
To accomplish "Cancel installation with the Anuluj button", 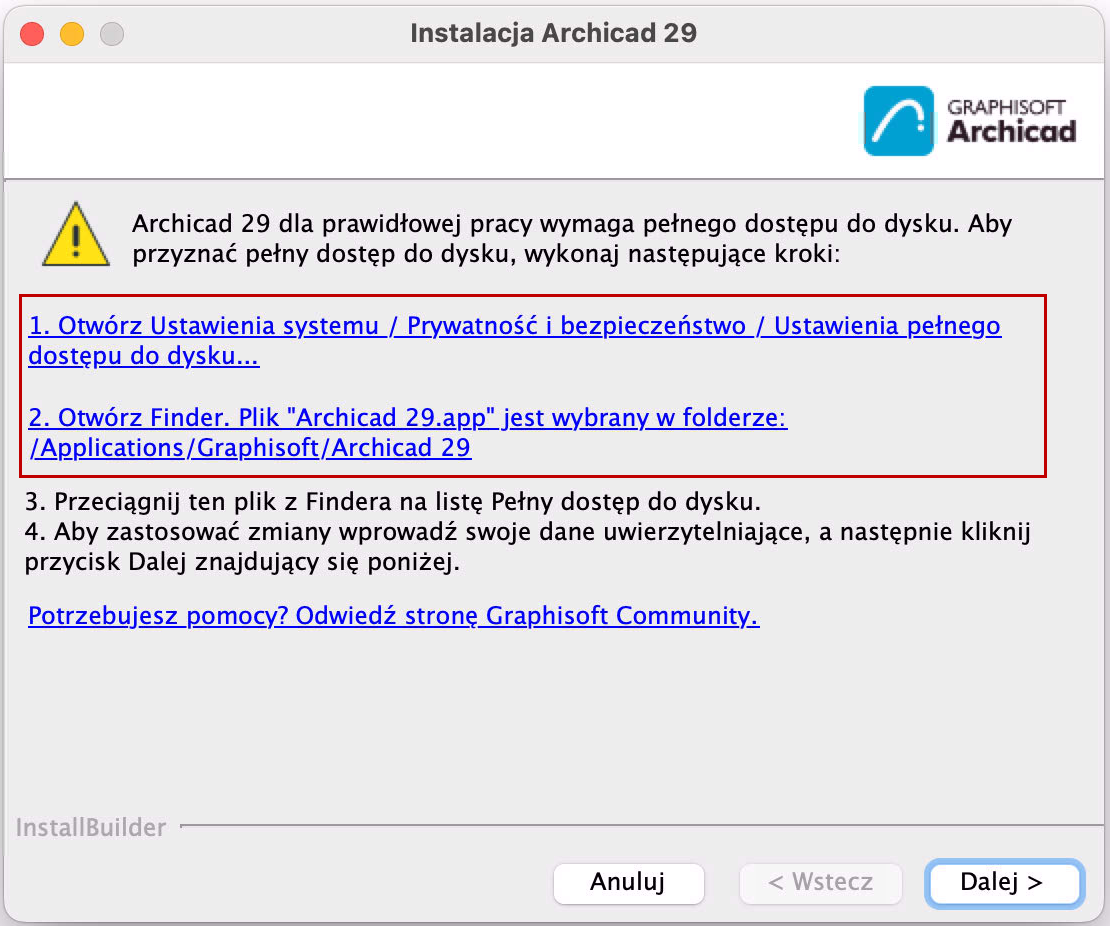I will click(629, 882).
